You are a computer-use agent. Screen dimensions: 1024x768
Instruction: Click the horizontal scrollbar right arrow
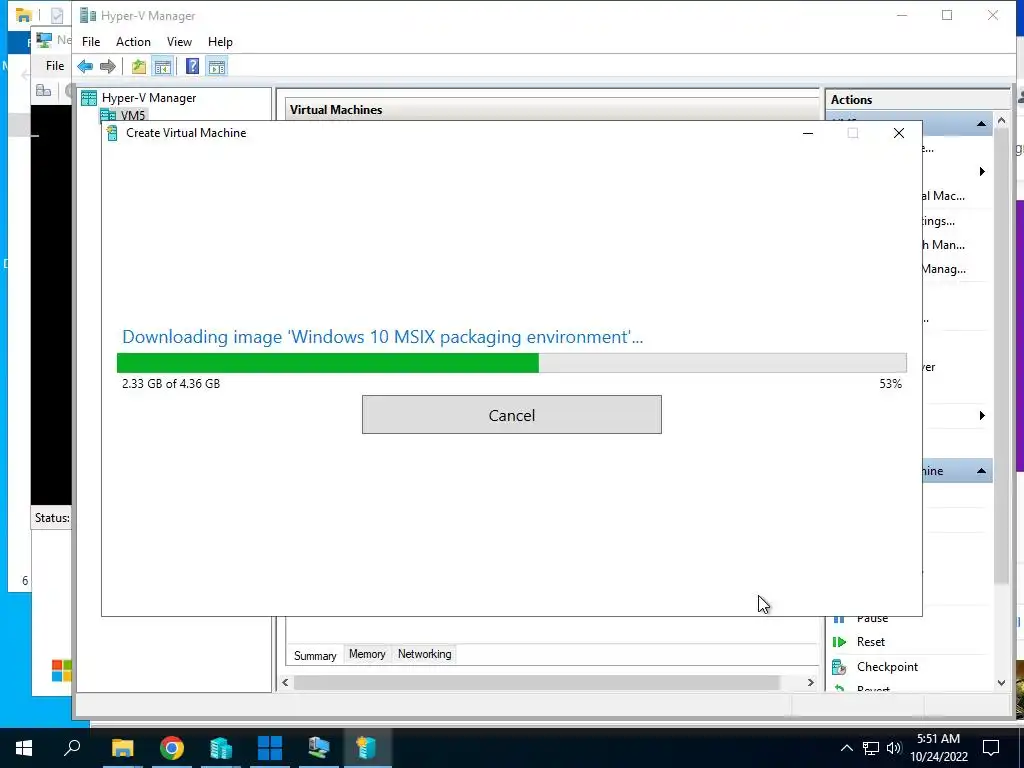pos(810,682)
